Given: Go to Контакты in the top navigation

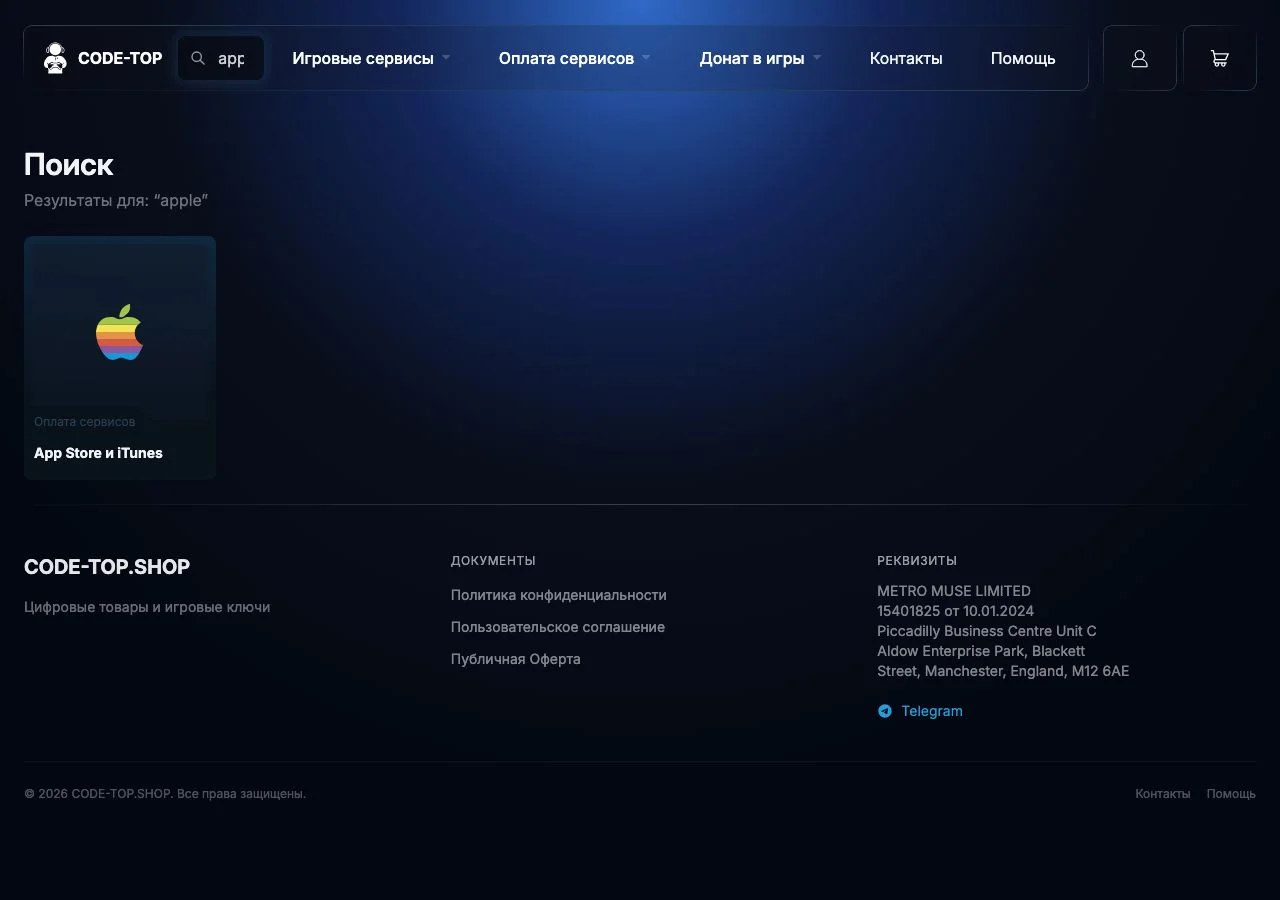Looking at the screenshot, I should point(906,58).
